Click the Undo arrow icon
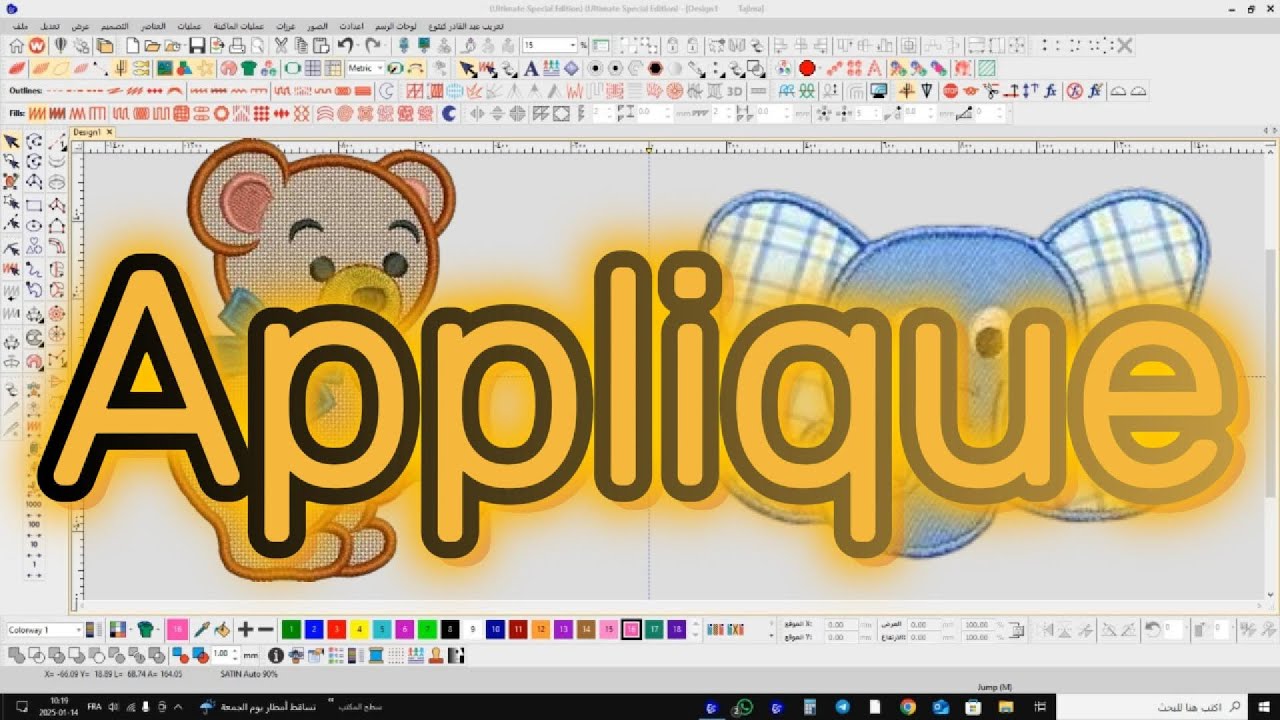 [345, 45]
